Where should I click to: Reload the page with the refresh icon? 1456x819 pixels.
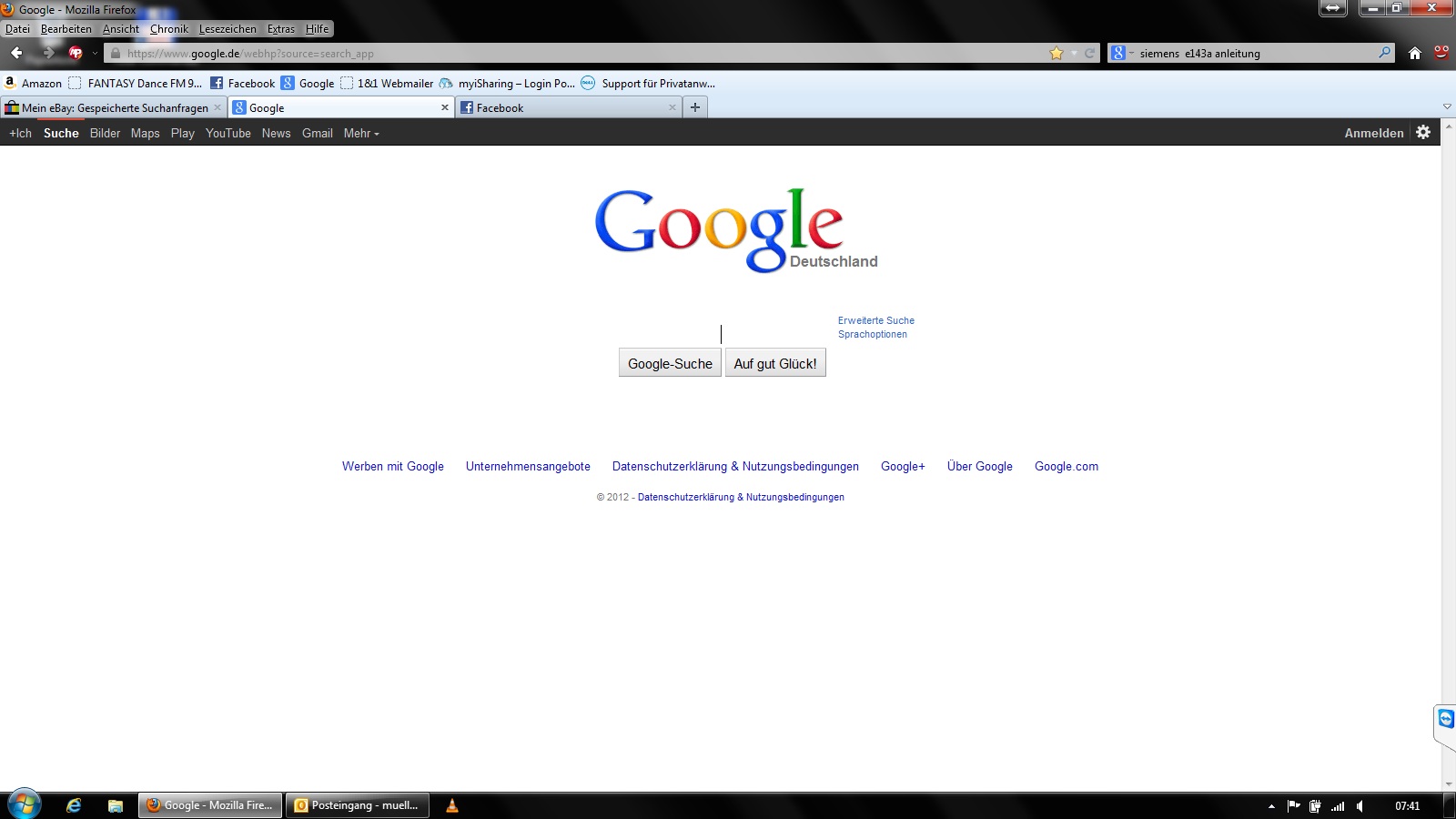(x=1089, y=53)
